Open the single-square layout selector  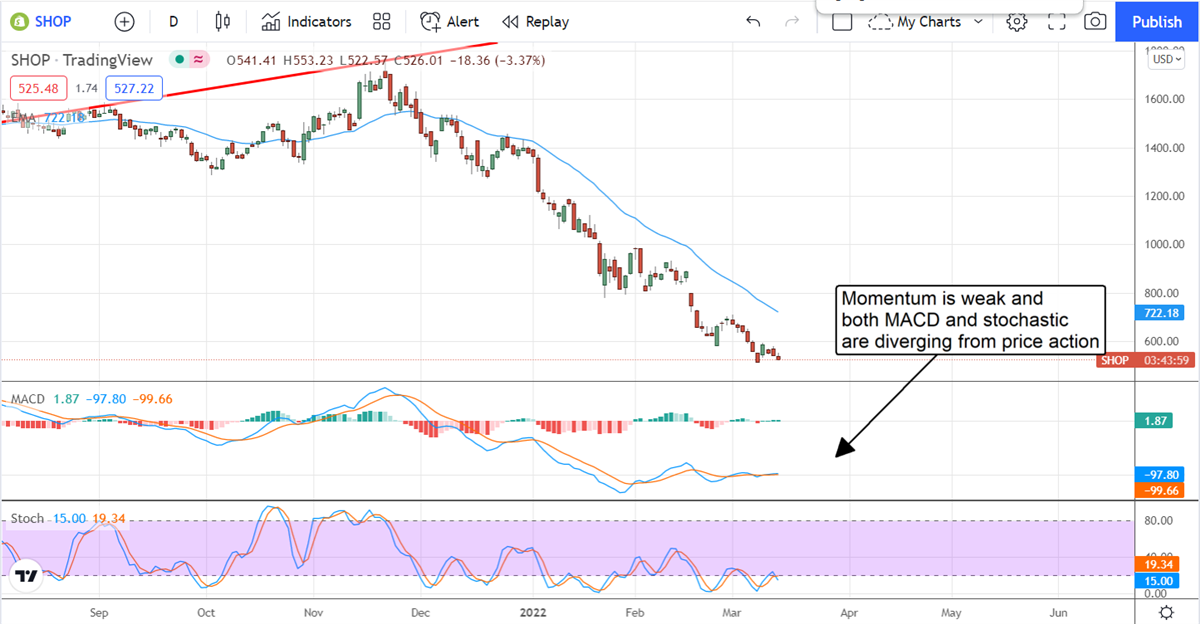[x=842, y=21]
